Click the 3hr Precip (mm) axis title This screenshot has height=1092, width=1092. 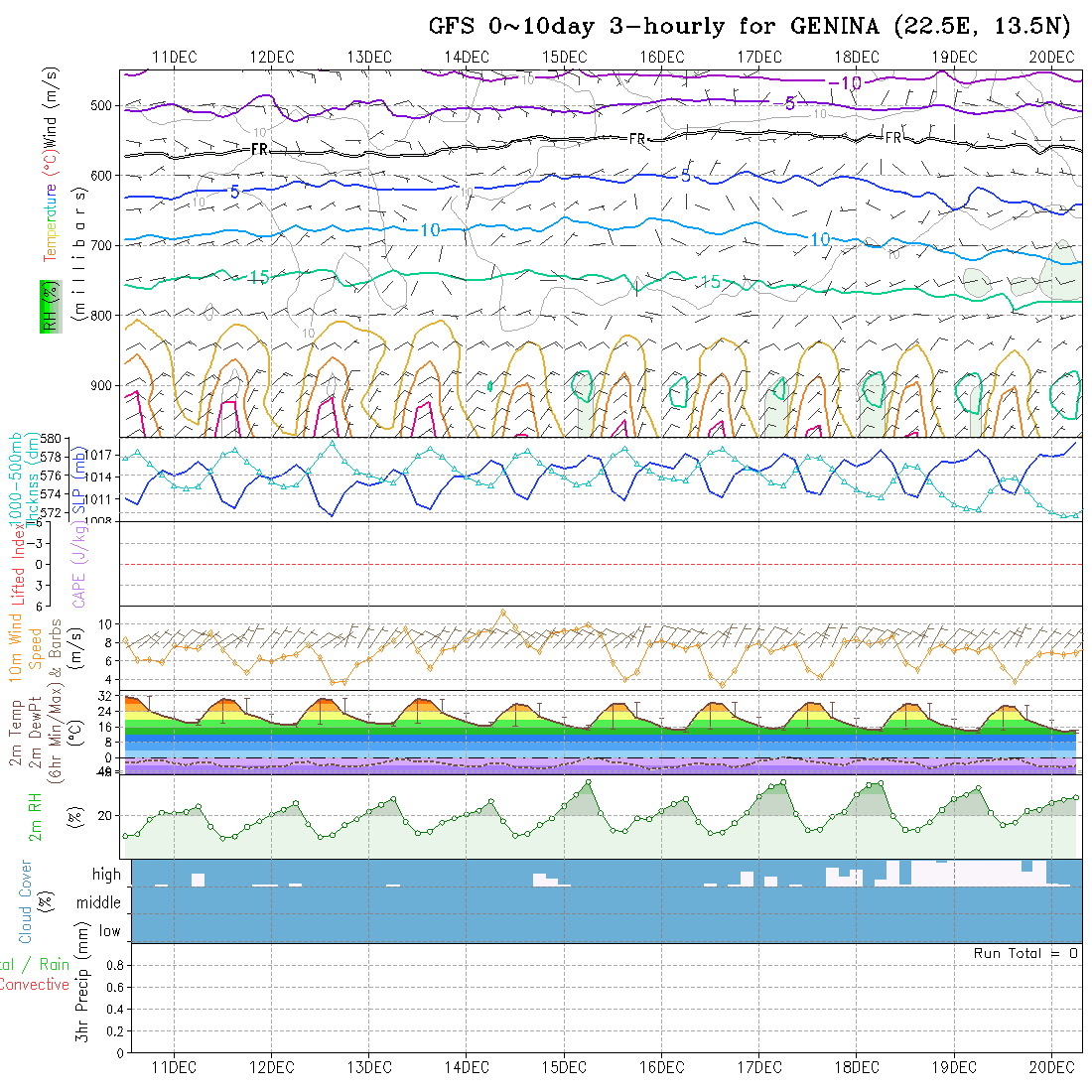83,998
